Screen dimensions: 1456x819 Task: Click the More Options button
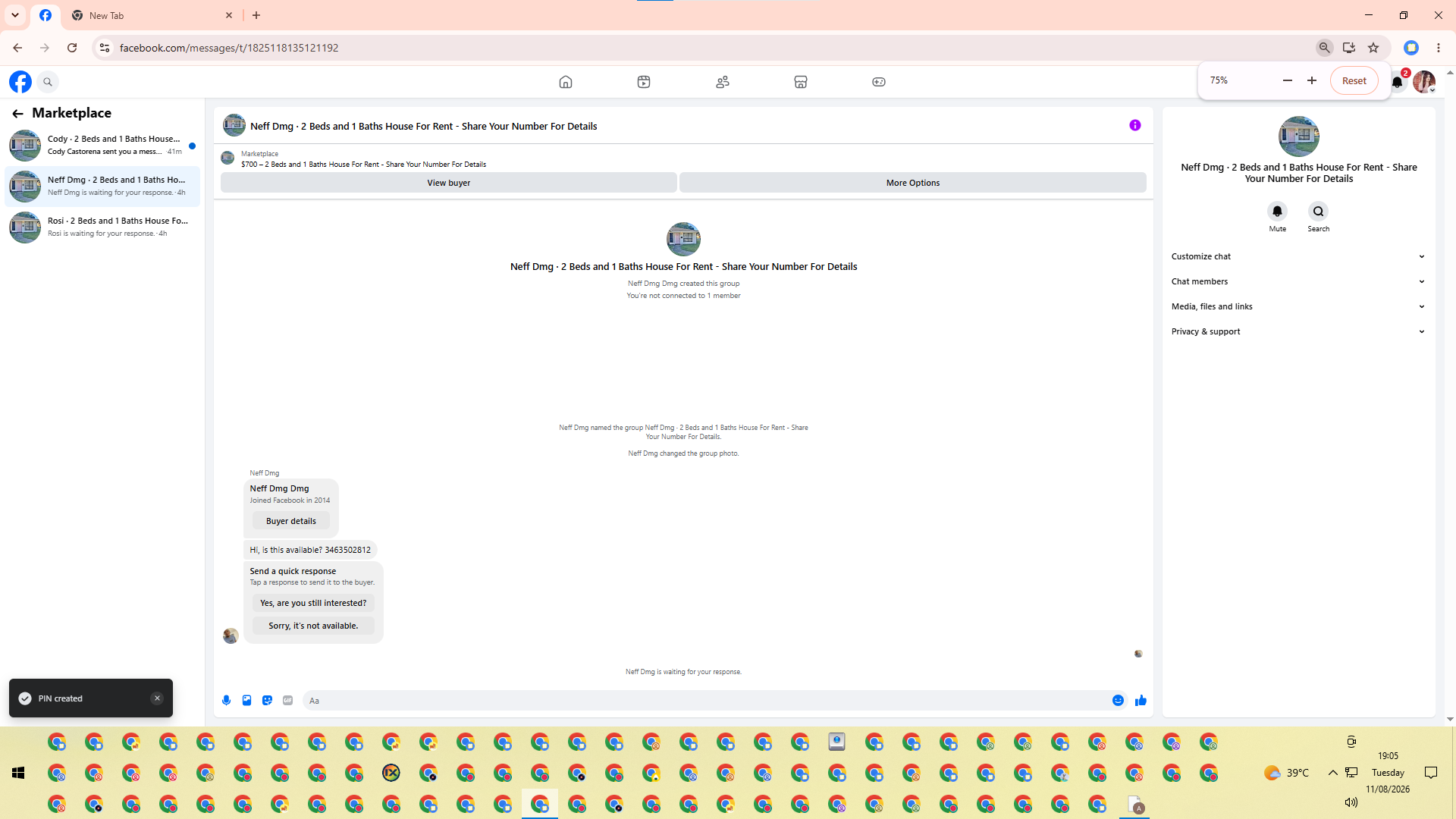913,183
